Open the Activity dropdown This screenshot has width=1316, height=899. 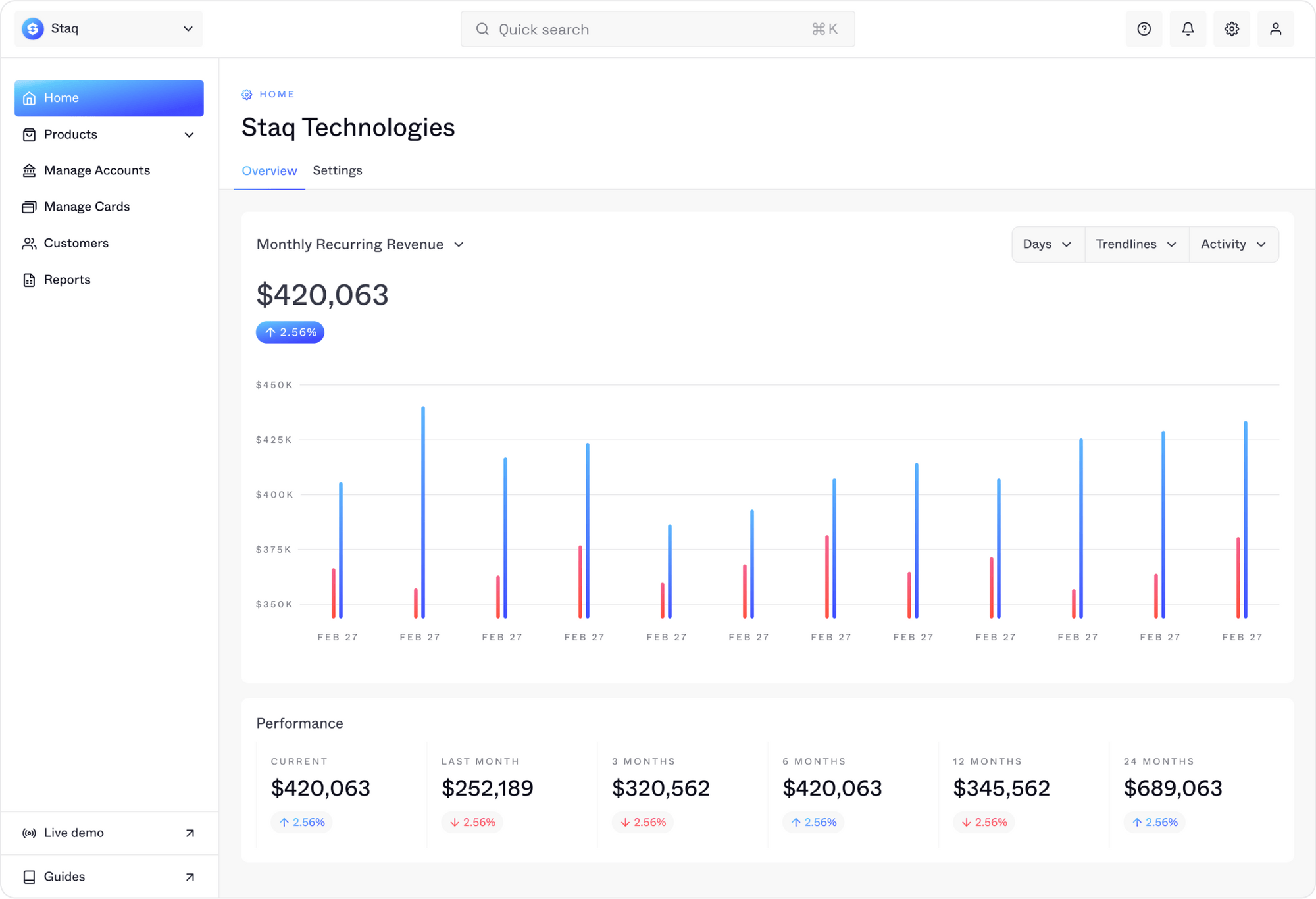pos(1234,244)
